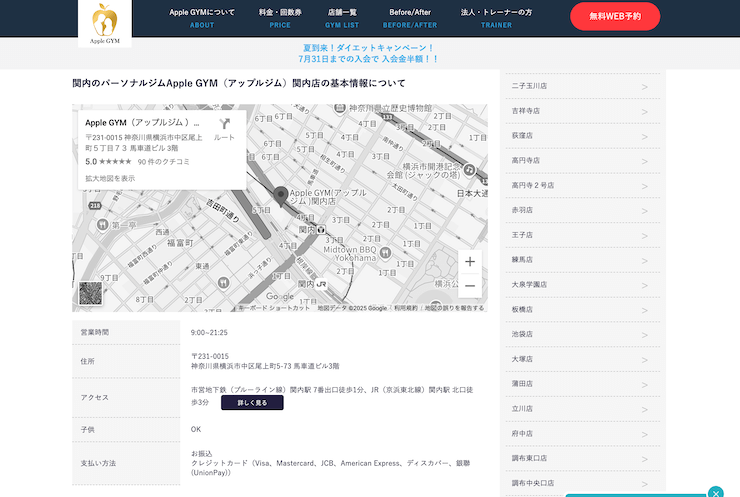Click the 関内 subway station icon on map
740x497 pixels.
click(321, 230)
